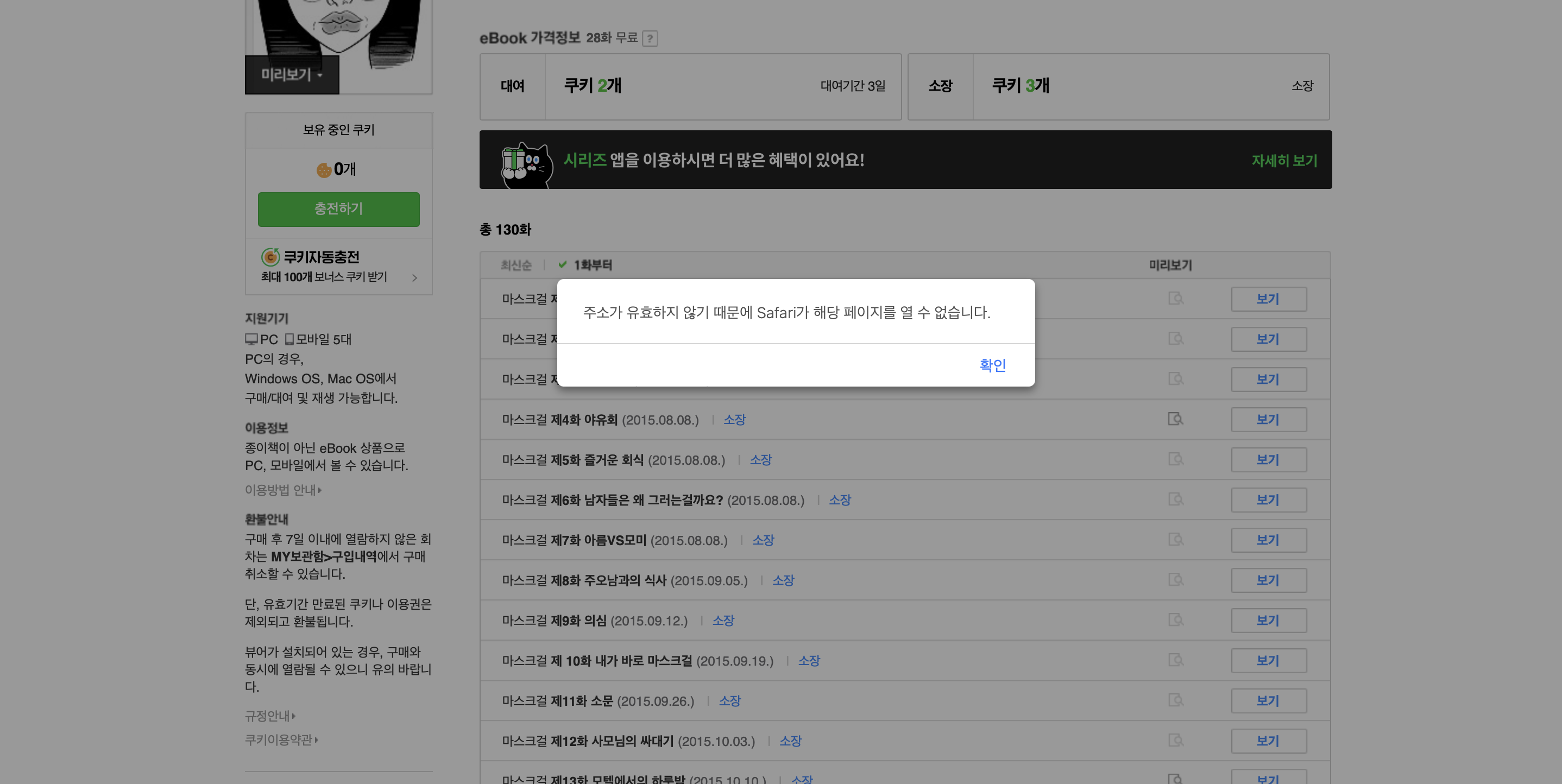Click the question mark help icon near eBook 가격정보
This screenshot has width=1562, height=784.
click(x=650, y=39)
